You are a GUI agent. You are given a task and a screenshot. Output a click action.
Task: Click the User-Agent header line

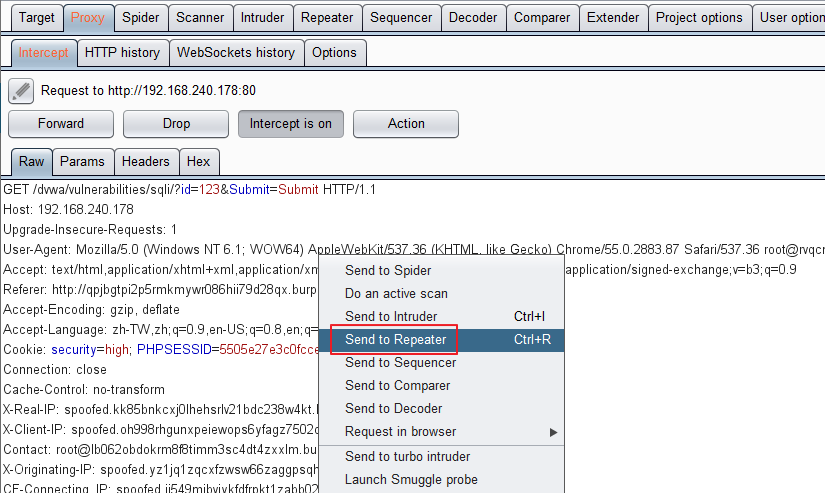click(x=414, y=250)
